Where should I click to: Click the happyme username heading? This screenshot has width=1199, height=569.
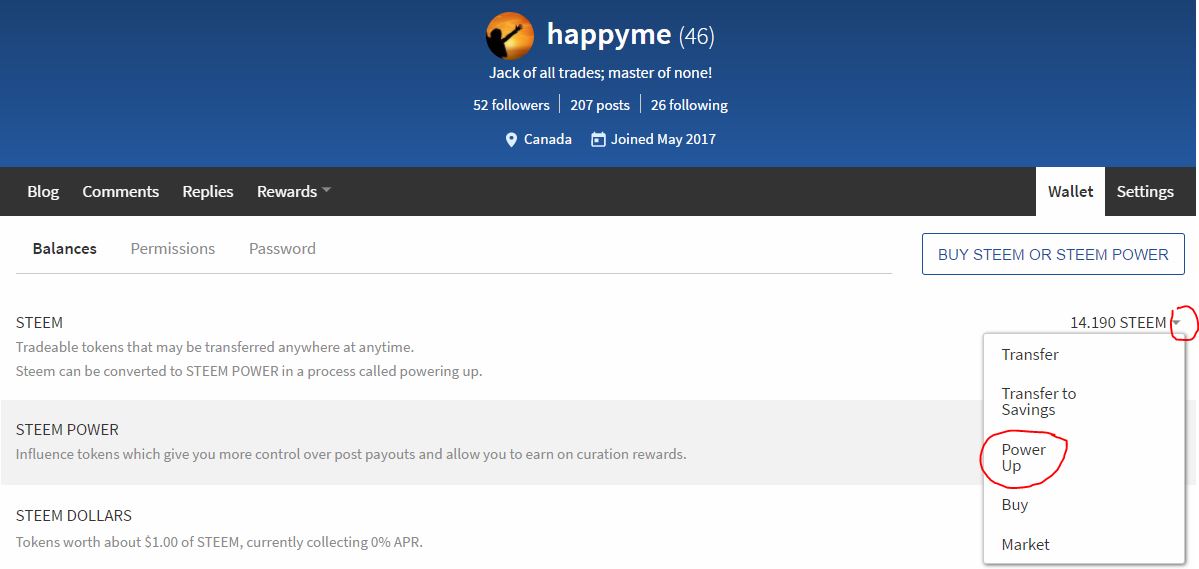pyautogui.click(x=609, y=34)
